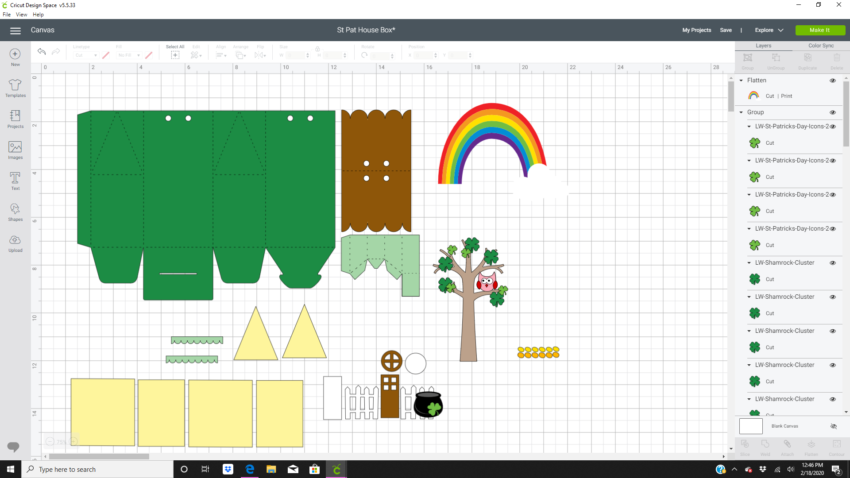The height and width of the screenshot is (478, 850).
Task: Click the Upload icon
Action: [15, 241]
